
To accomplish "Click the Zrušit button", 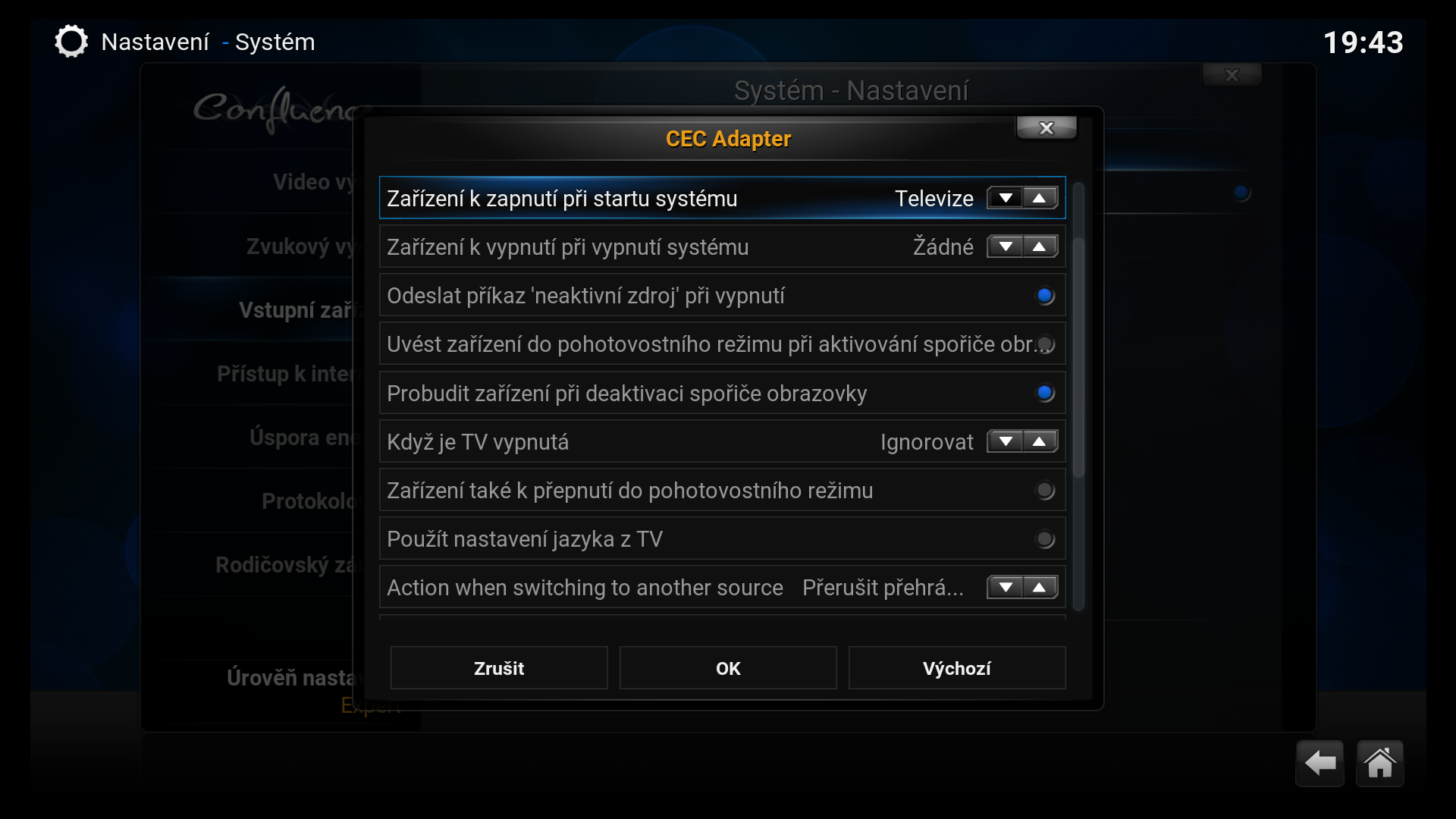I will coord(499,668).
